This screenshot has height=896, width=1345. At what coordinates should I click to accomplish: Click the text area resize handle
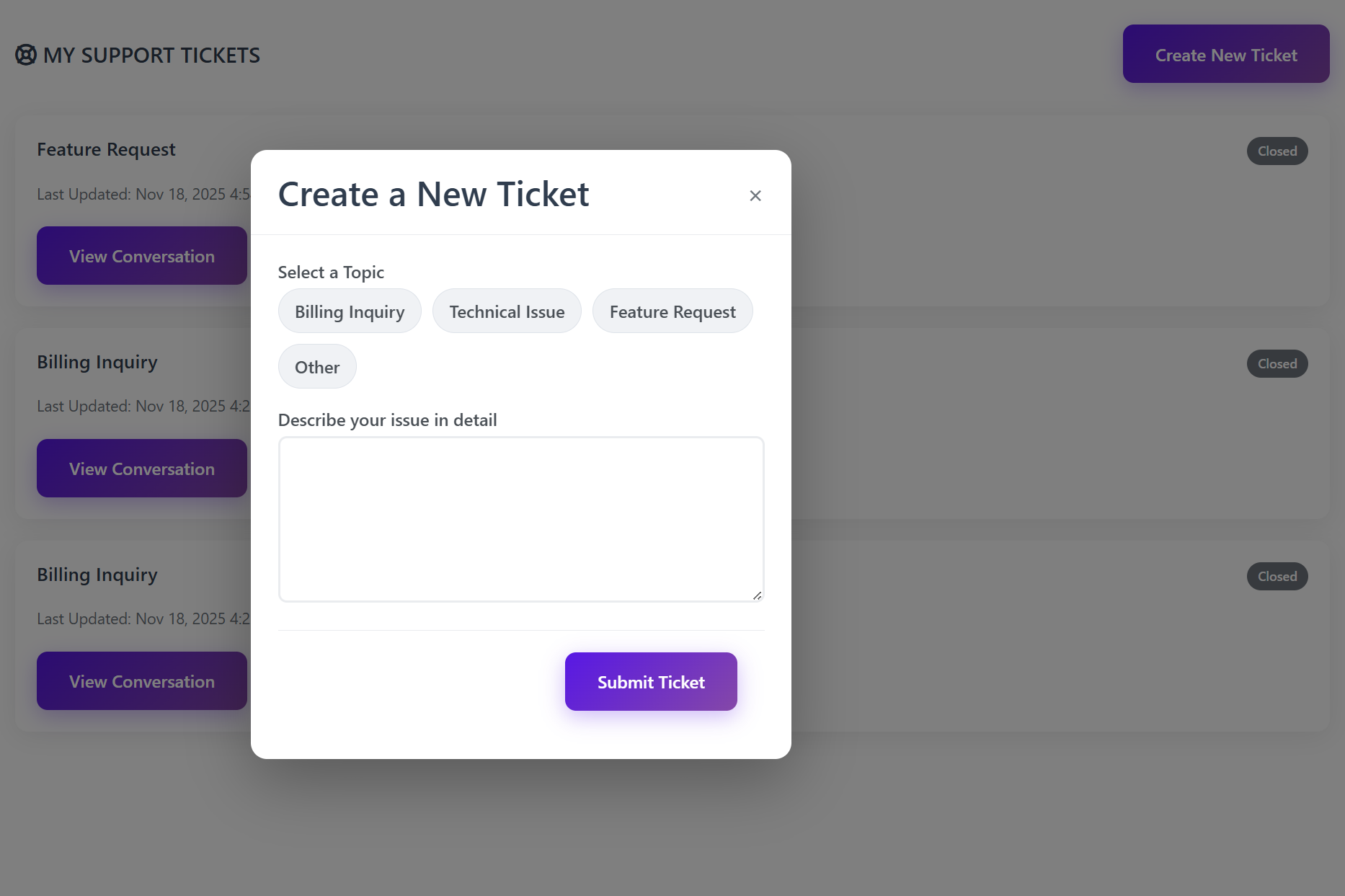point(757,595)
